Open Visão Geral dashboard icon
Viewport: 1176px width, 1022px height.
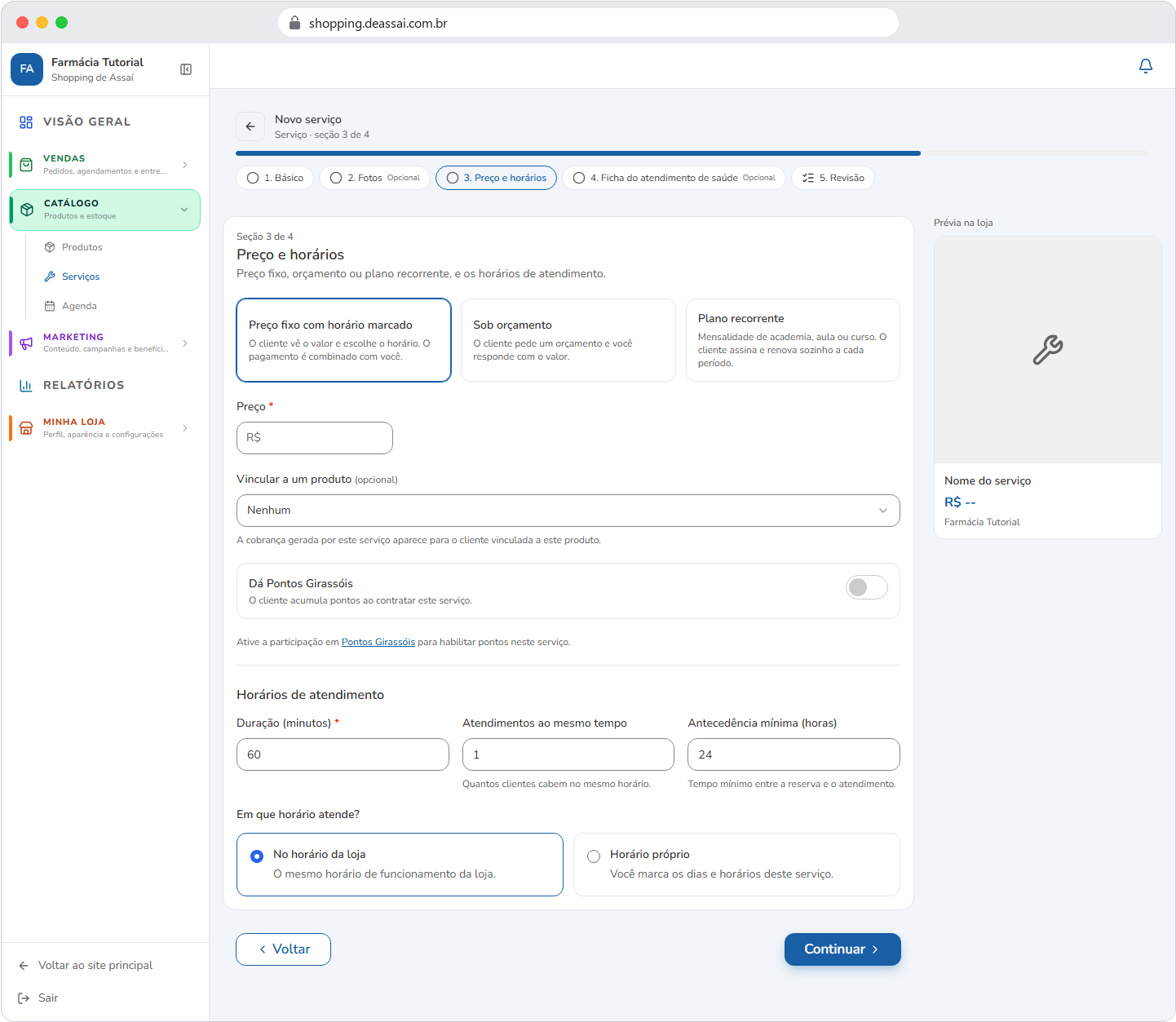point(26,122)
